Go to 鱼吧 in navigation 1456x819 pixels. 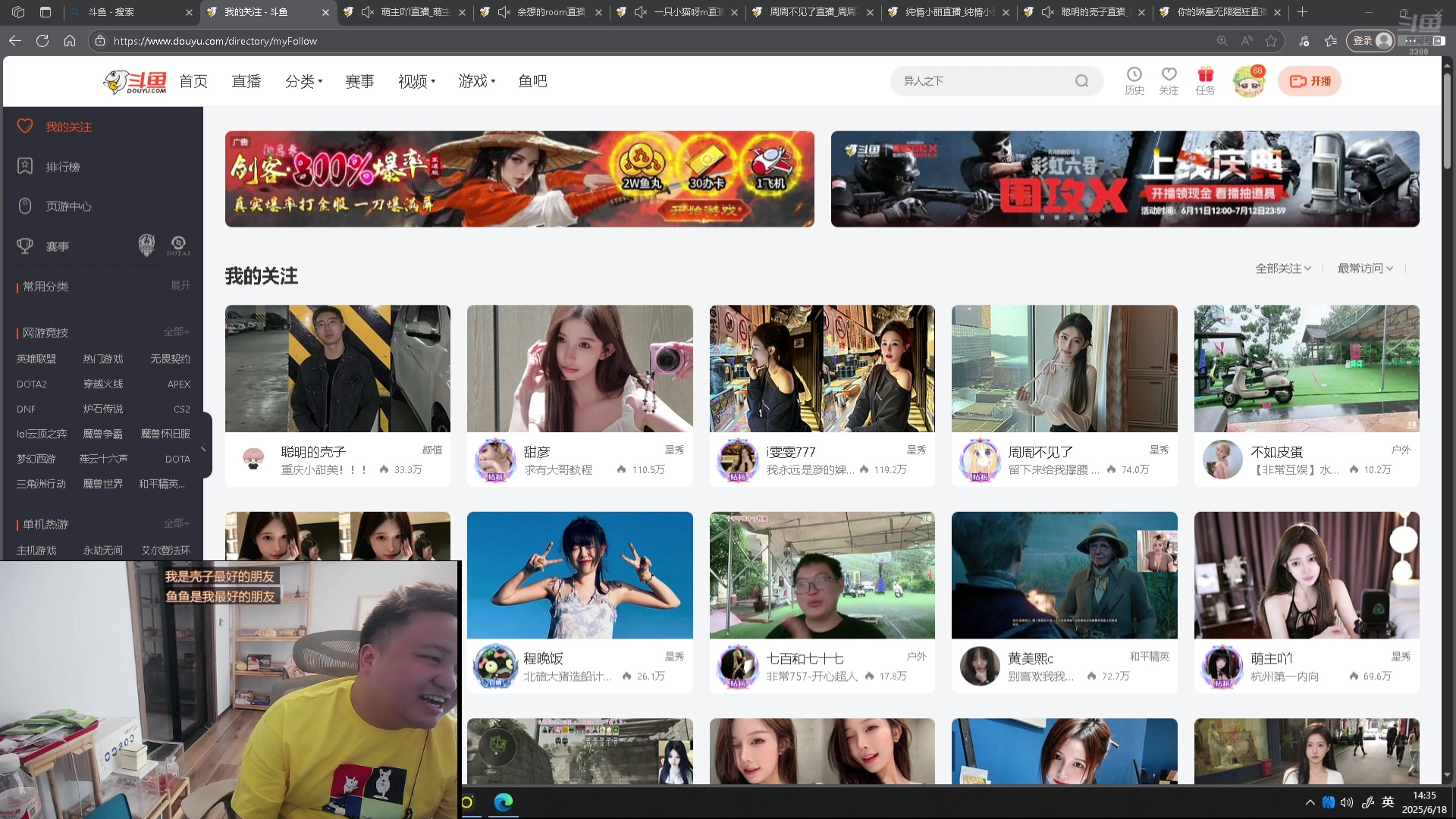(532, 81)
